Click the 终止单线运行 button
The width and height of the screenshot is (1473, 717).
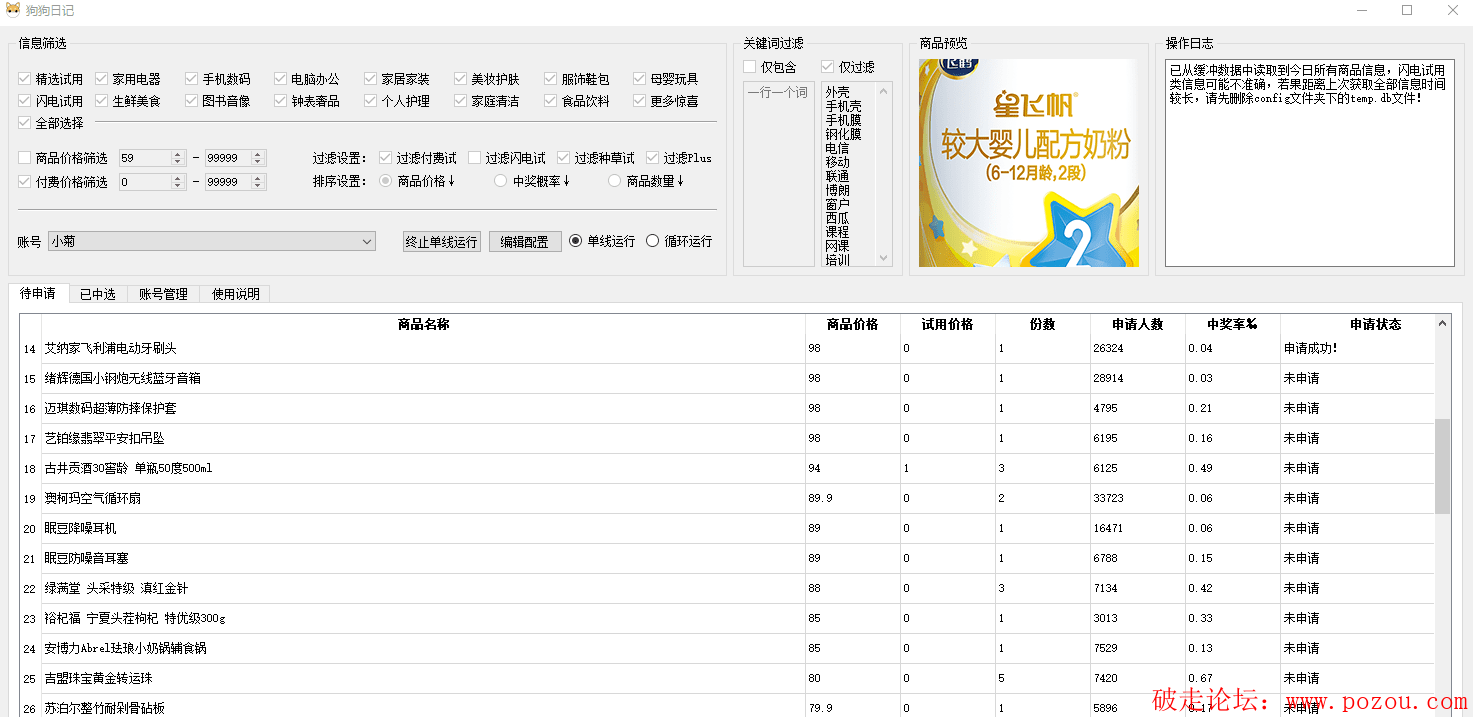click(x=441, y=242)
